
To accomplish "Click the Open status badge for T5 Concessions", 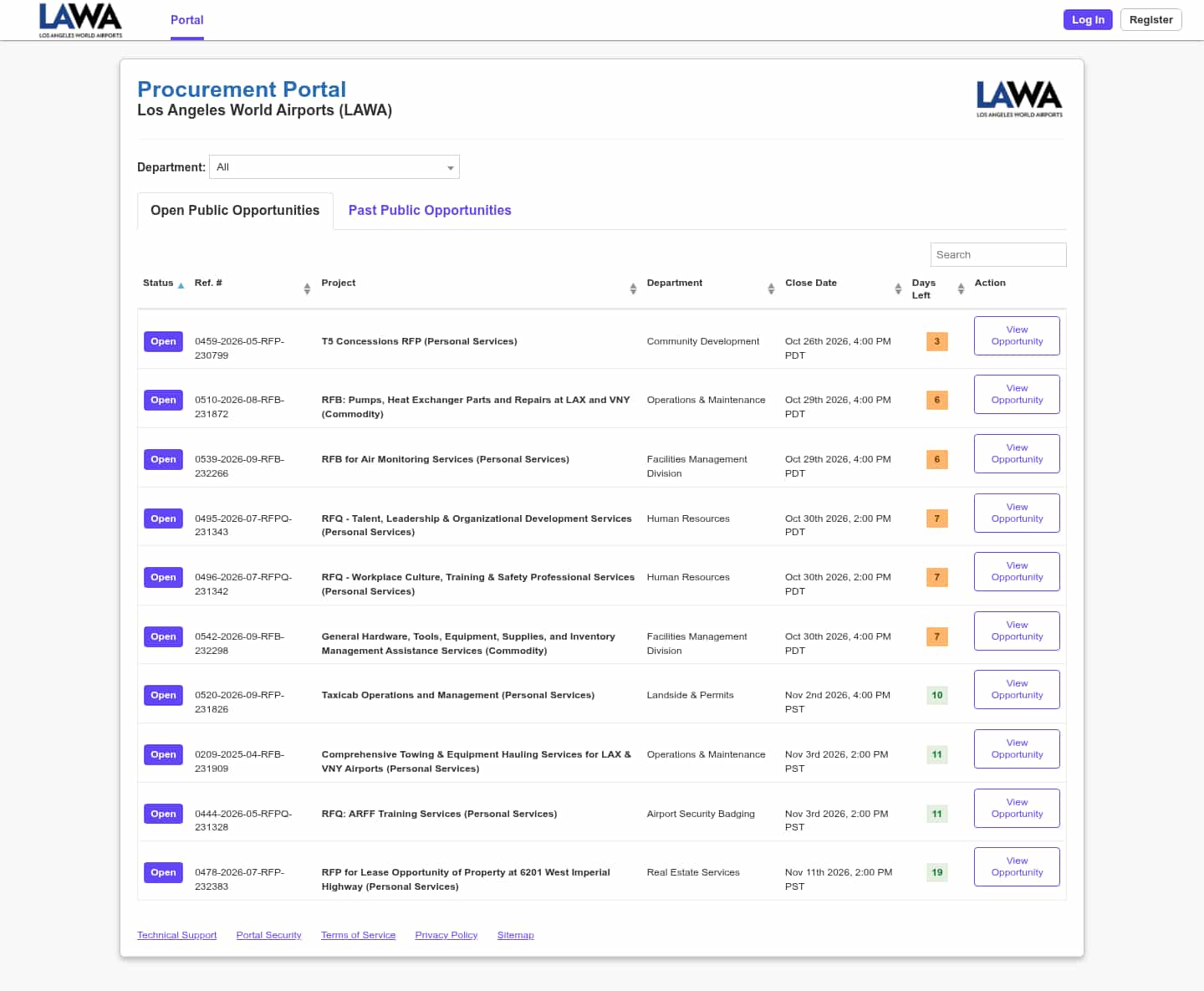I will click(x=163, y=341).
